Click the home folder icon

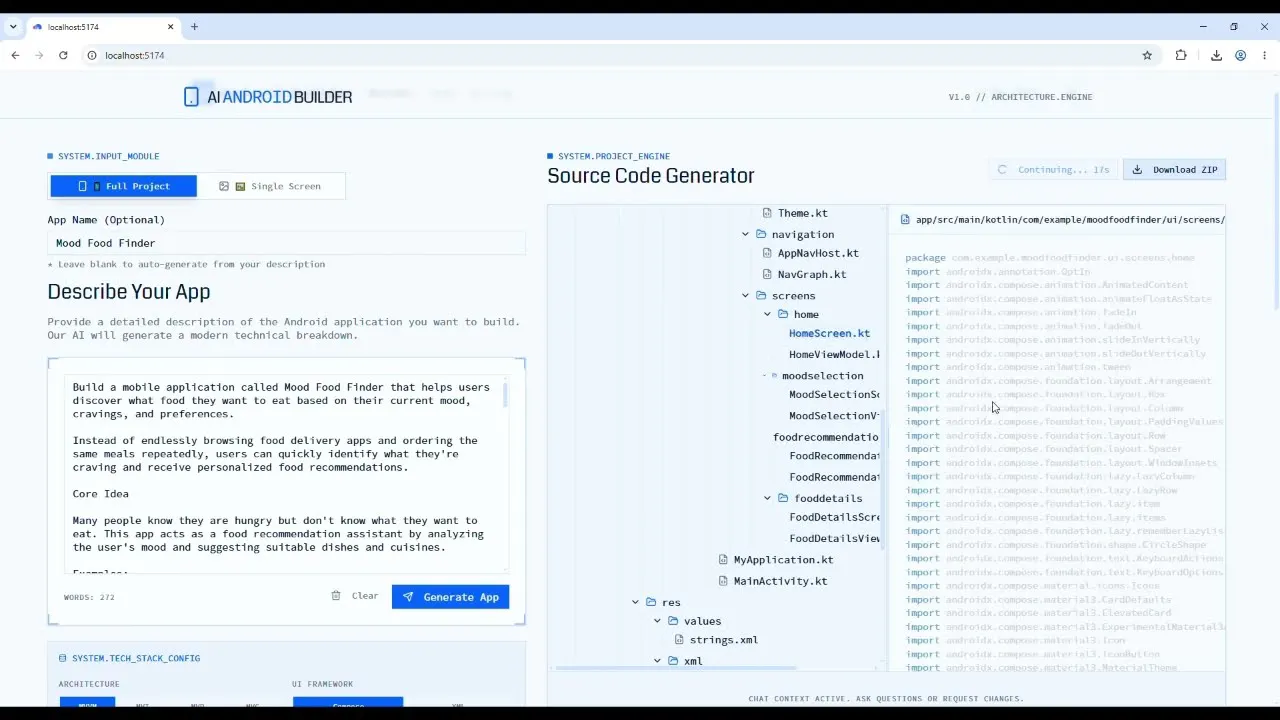point(783,314)
